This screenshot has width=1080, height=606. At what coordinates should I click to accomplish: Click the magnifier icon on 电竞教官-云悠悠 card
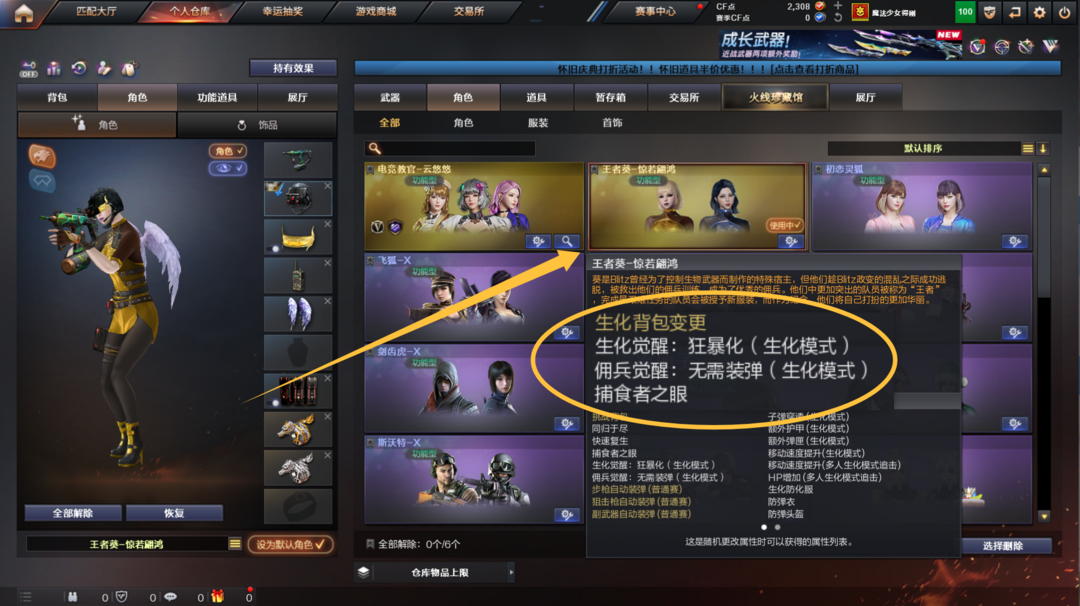click(x=566, y=241)
